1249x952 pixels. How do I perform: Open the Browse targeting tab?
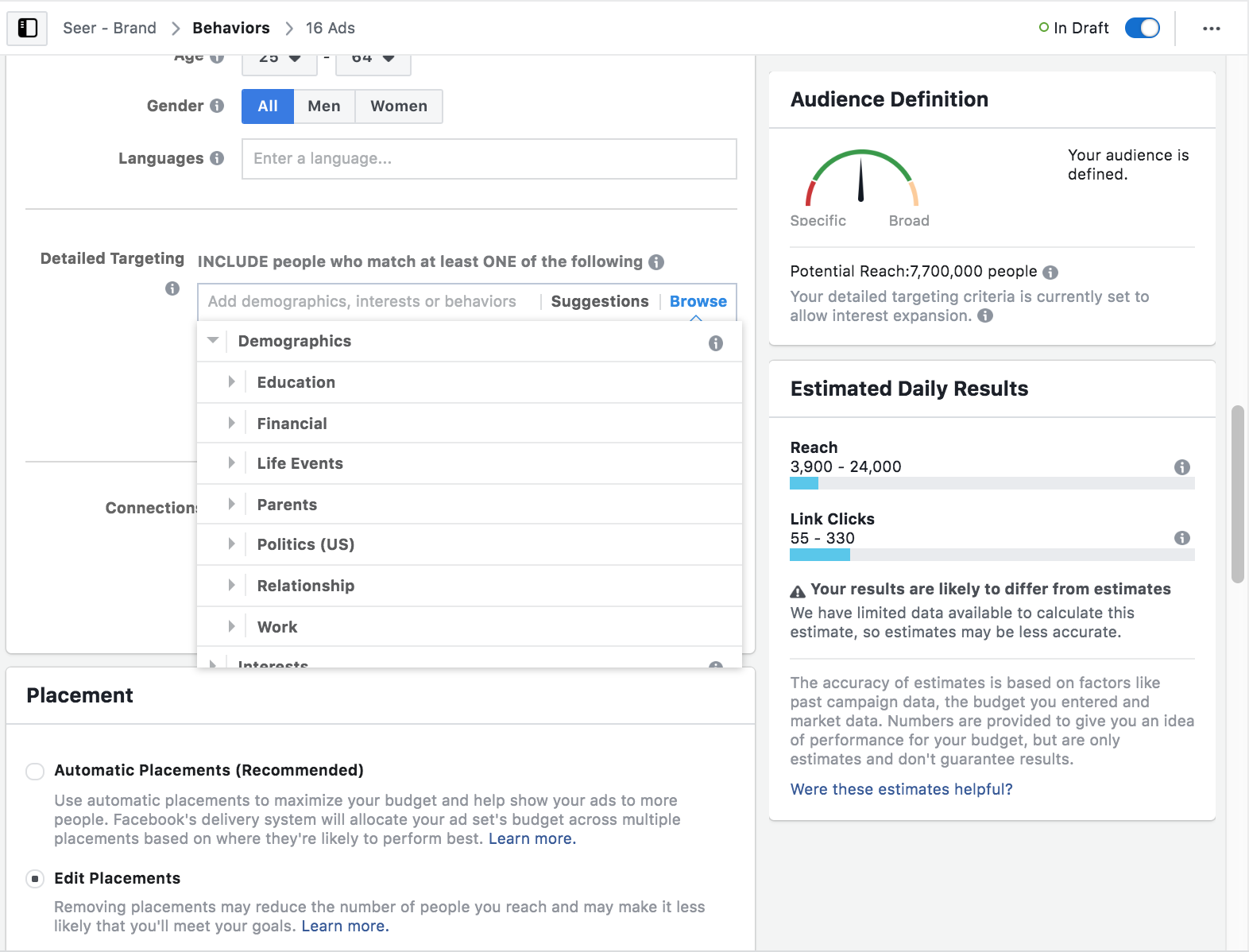pyautogui.click(x=698, y=301)
